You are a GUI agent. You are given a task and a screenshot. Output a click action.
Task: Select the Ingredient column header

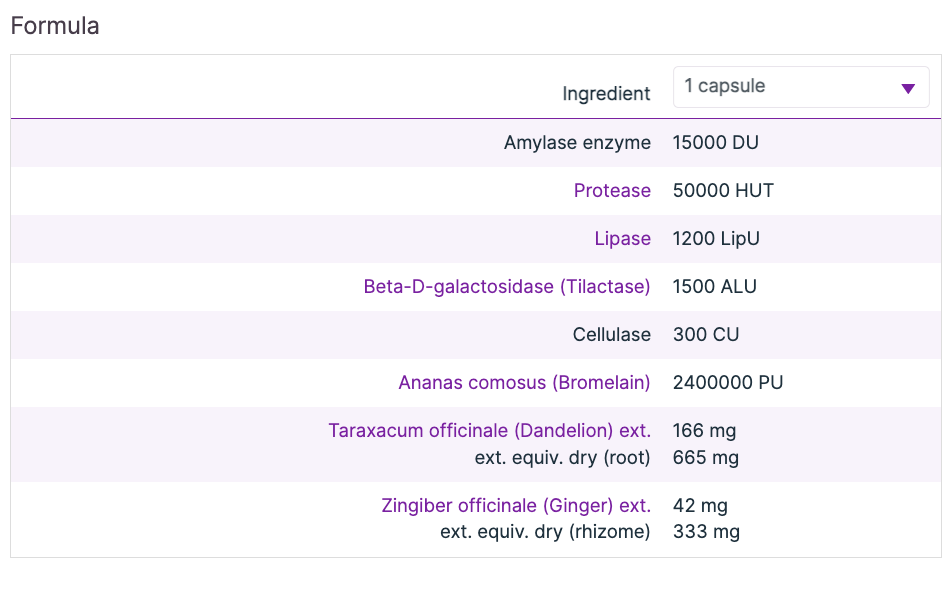click(x=606, y=94)
